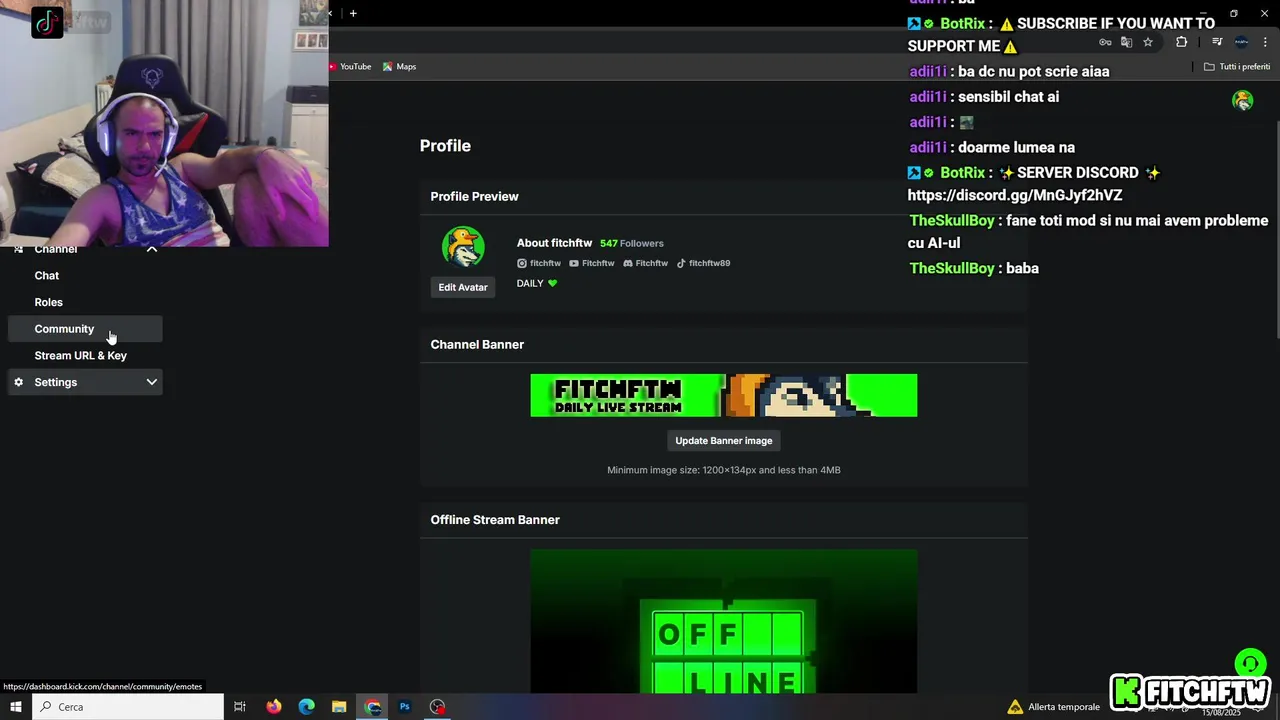Click the FITCHFTW channel banner image
Image resolution: width=1280 pixels, height=720 pixels.
pyautogui.click(x=724, y=395)
